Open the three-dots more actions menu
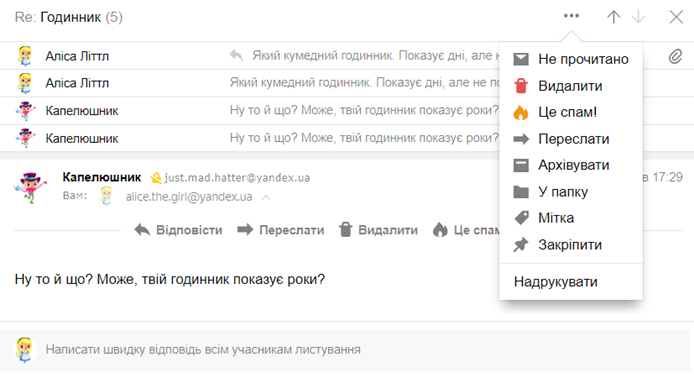 tap(571, 16)
